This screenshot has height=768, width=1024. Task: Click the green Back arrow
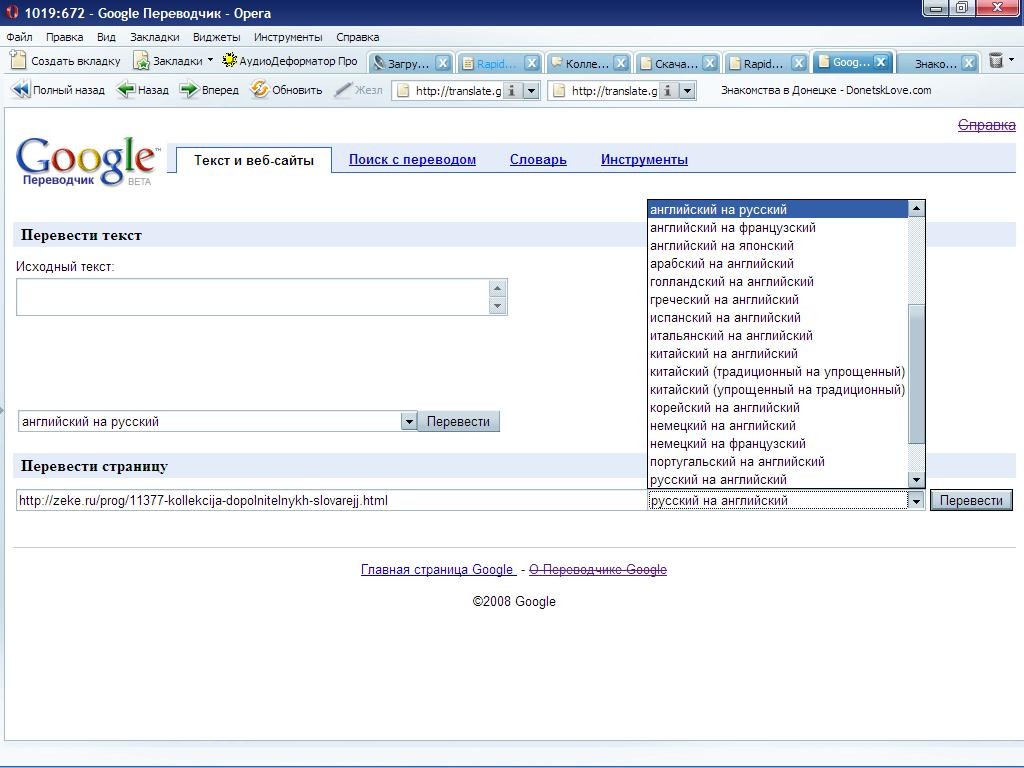tap(126, 90)
